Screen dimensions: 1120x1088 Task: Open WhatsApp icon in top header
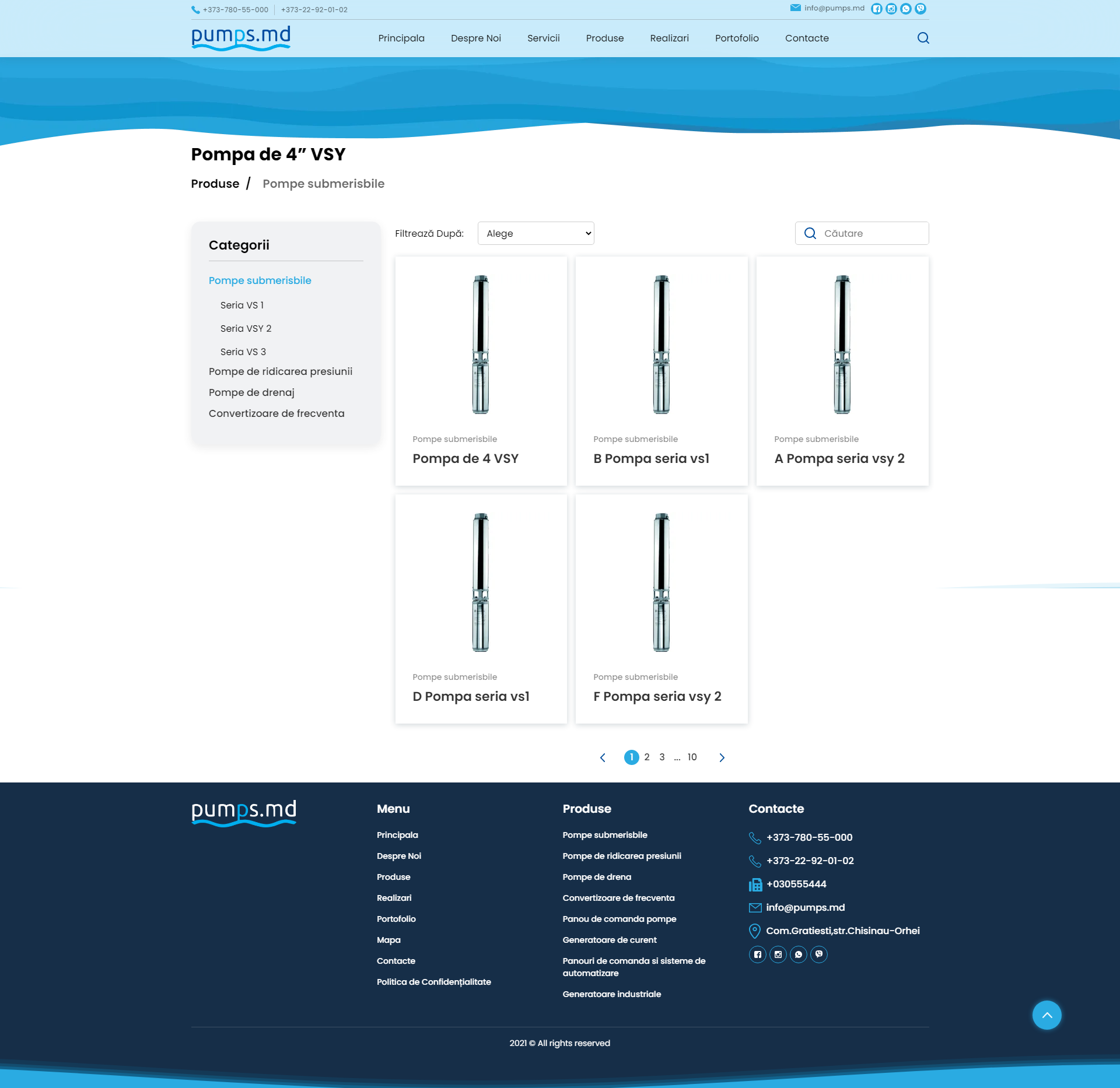click(x=905, y=9)
